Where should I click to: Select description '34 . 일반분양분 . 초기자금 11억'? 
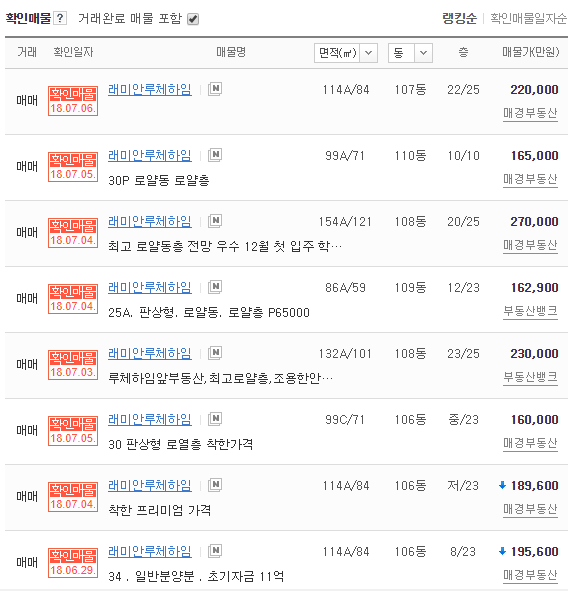[x=196, y=576]
